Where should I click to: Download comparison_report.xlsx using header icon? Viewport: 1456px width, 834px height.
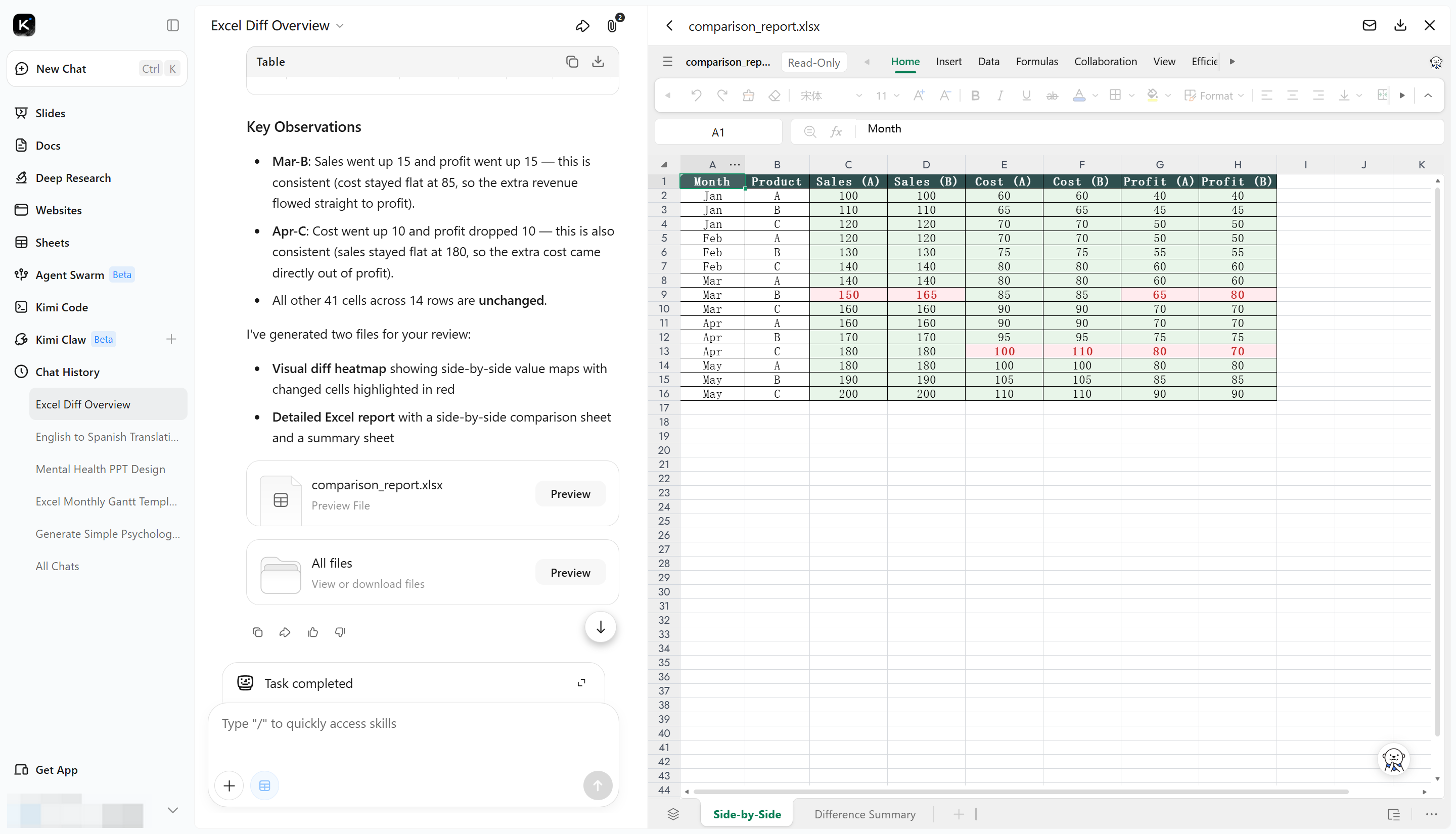(1400, 25)
